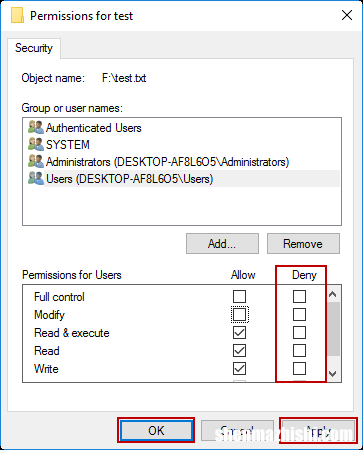The width and height of the screenshot is (363, 450).
Task: Confirm with the OK button
Action: [156, 430]
